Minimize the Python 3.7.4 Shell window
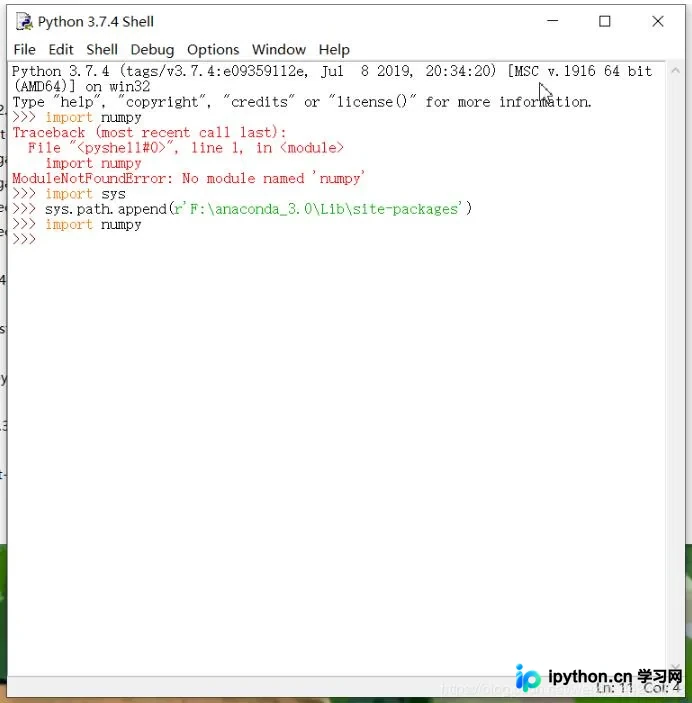 click(553, 21)
